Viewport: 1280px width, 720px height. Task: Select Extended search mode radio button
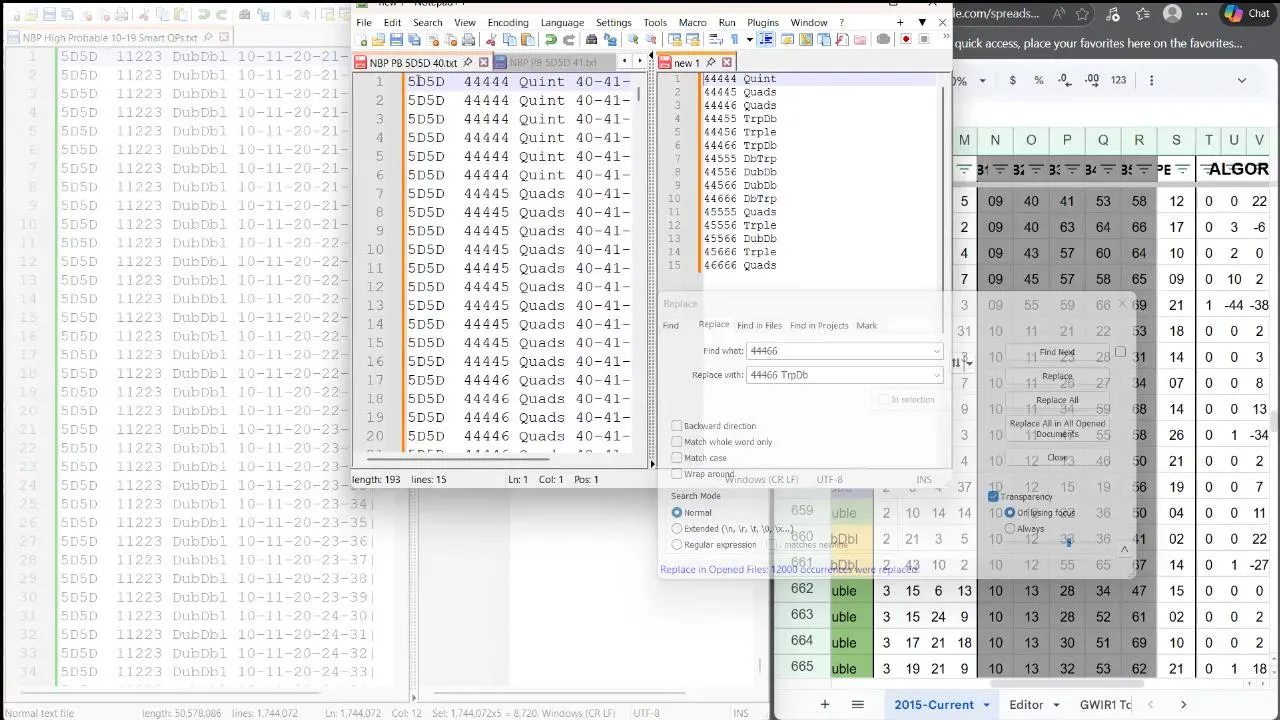click(x=677, y=529)
